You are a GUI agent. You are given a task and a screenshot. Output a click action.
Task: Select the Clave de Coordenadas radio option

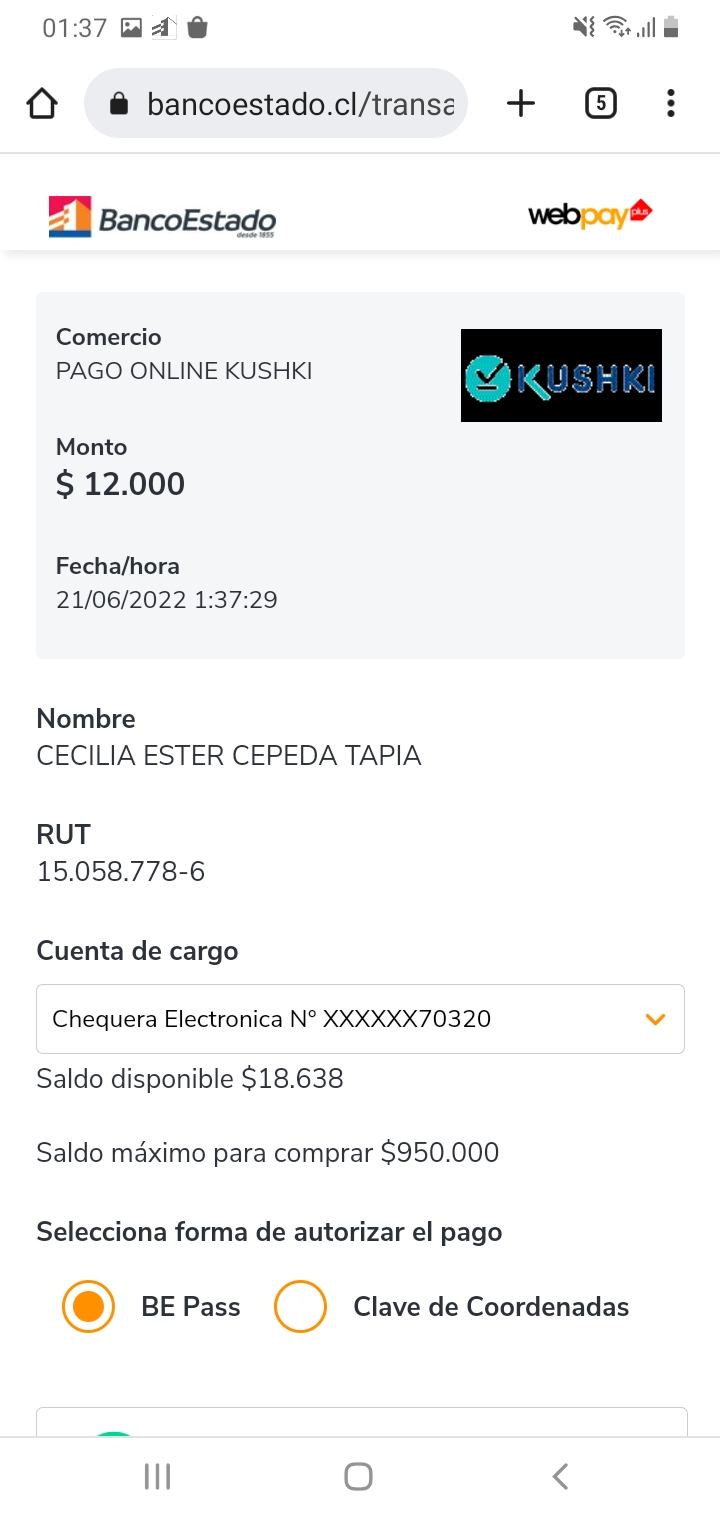click(x=300, y=1306)
